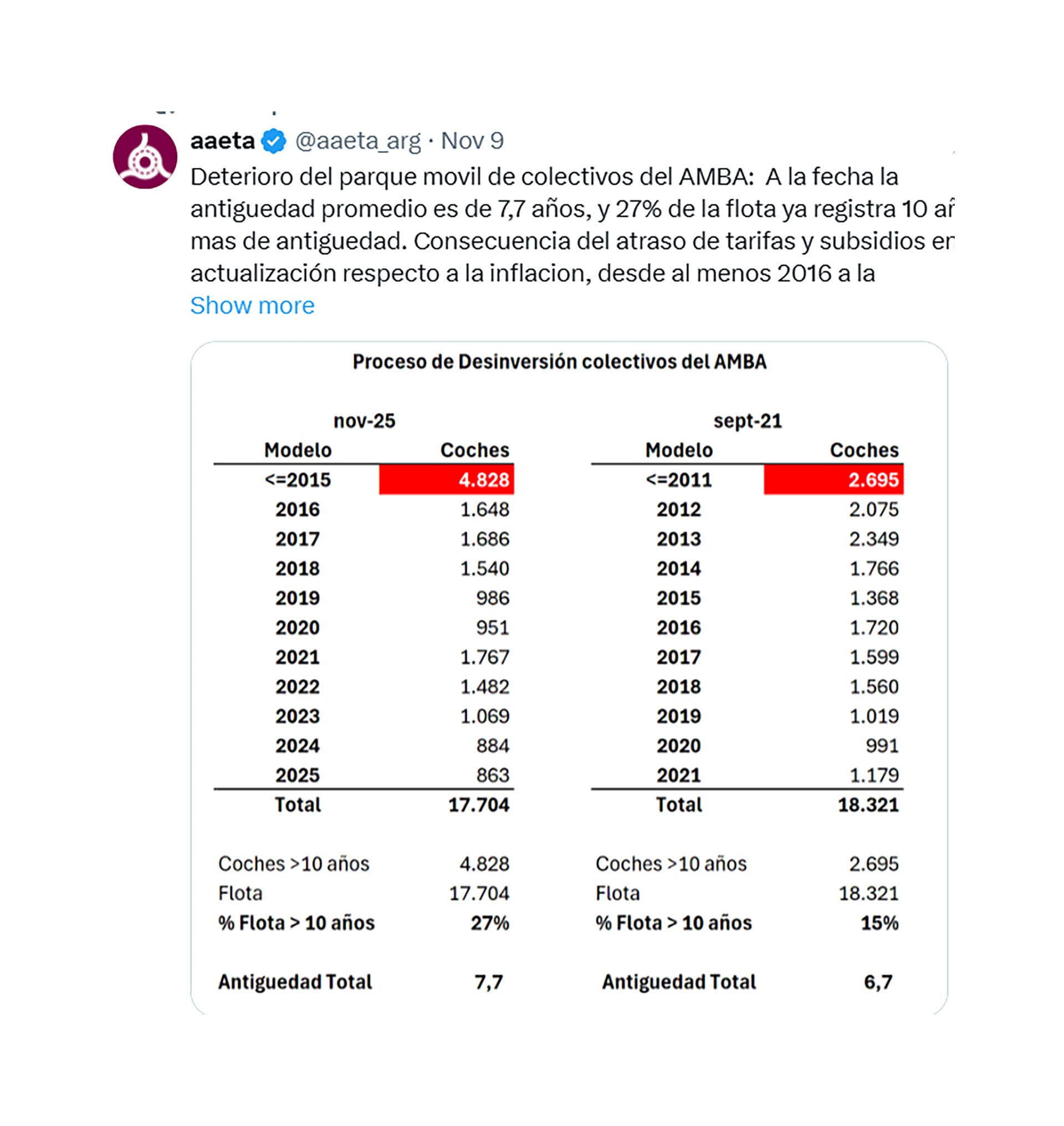
Task: Click the aaeta profile avatar
Action: click(145, 157)
